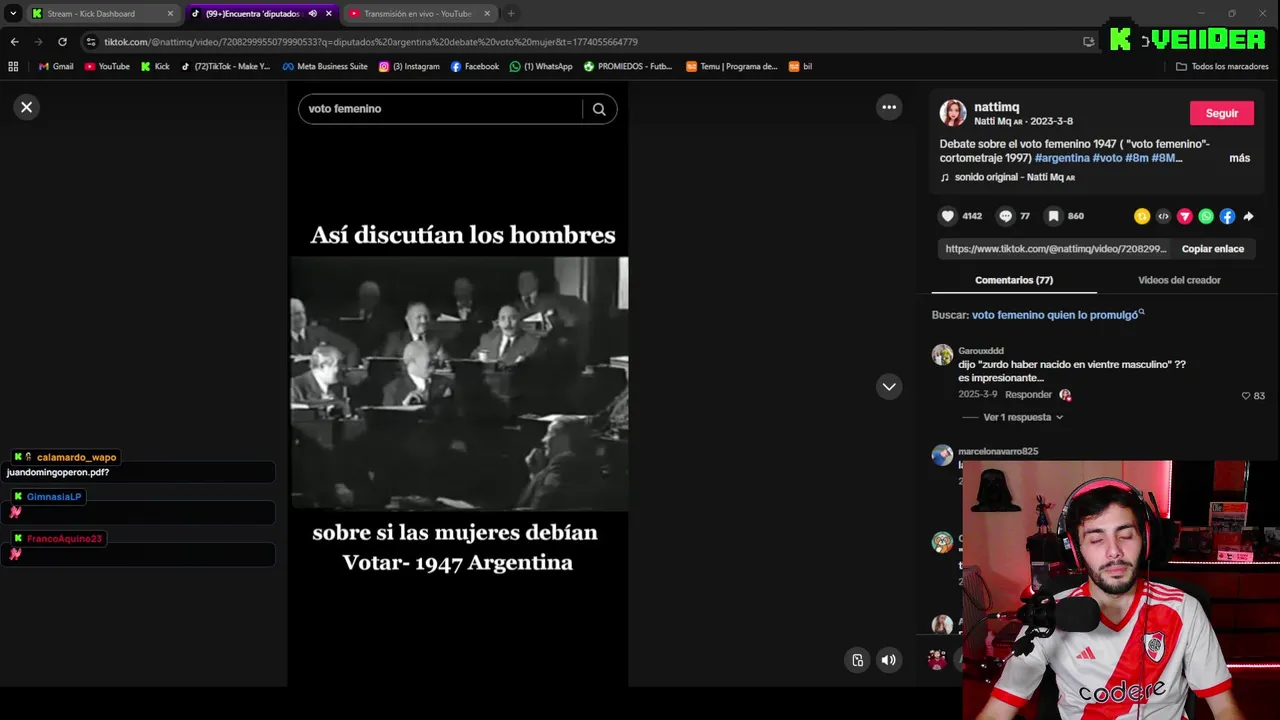Screen dimensions: 1280x720
Task: Open the #argentina hashtag
Action: [x=1062, y=158]
